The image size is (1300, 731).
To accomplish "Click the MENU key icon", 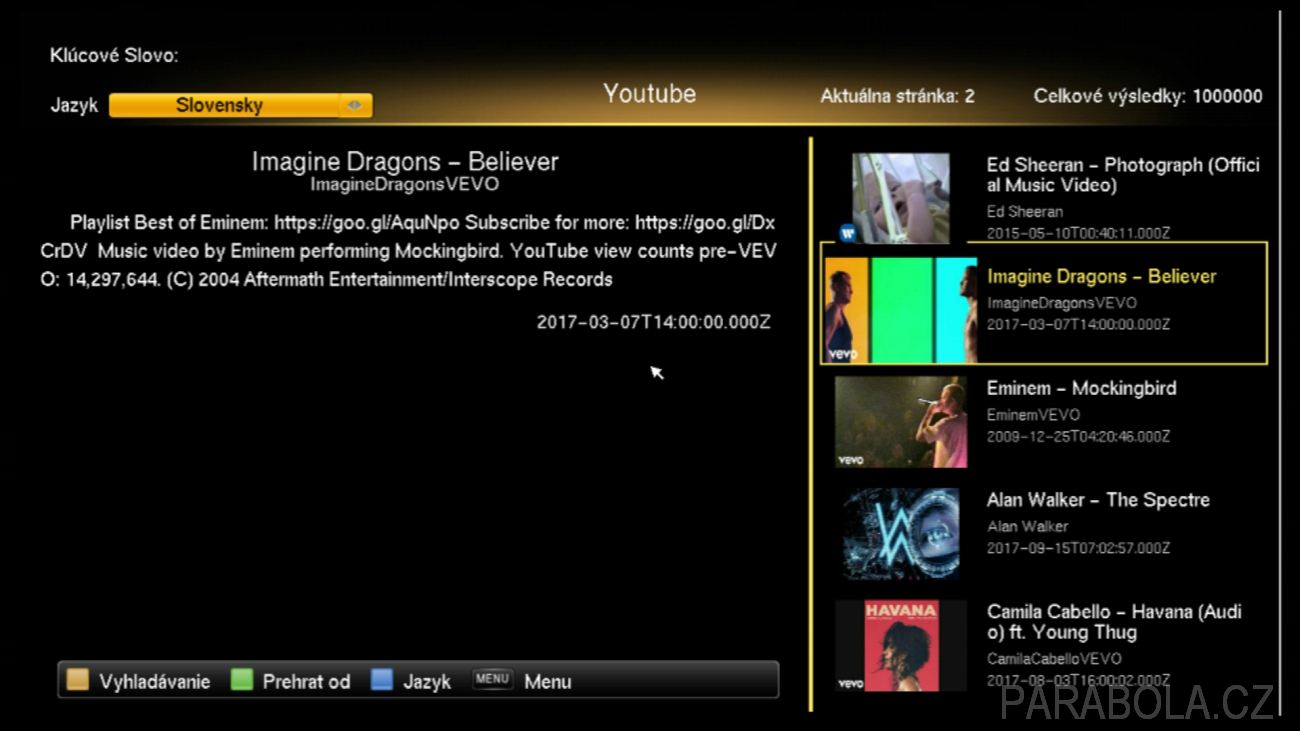I will point(492,679).
